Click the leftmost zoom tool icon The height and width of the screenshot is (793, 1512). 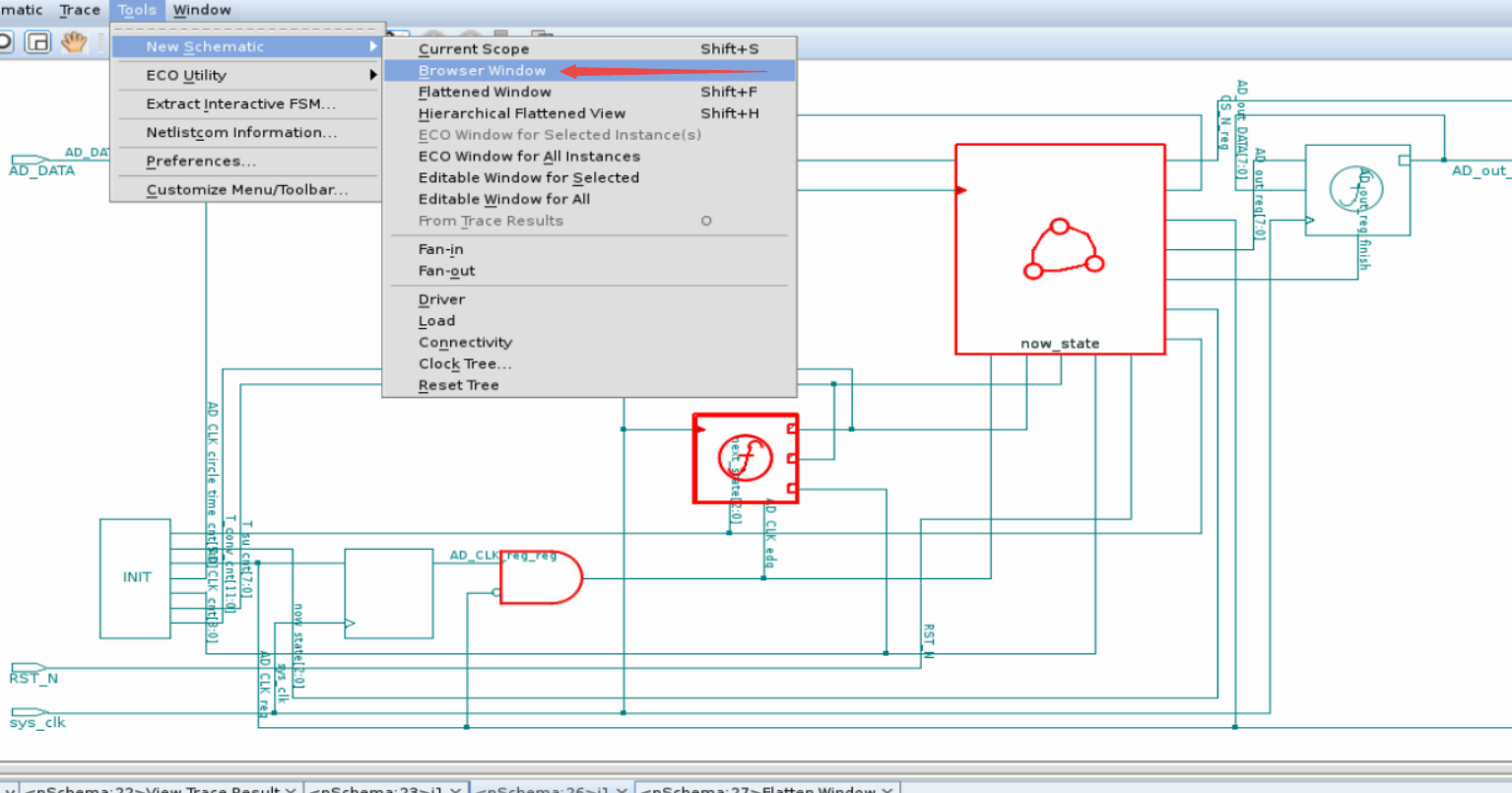click(8, 42)
